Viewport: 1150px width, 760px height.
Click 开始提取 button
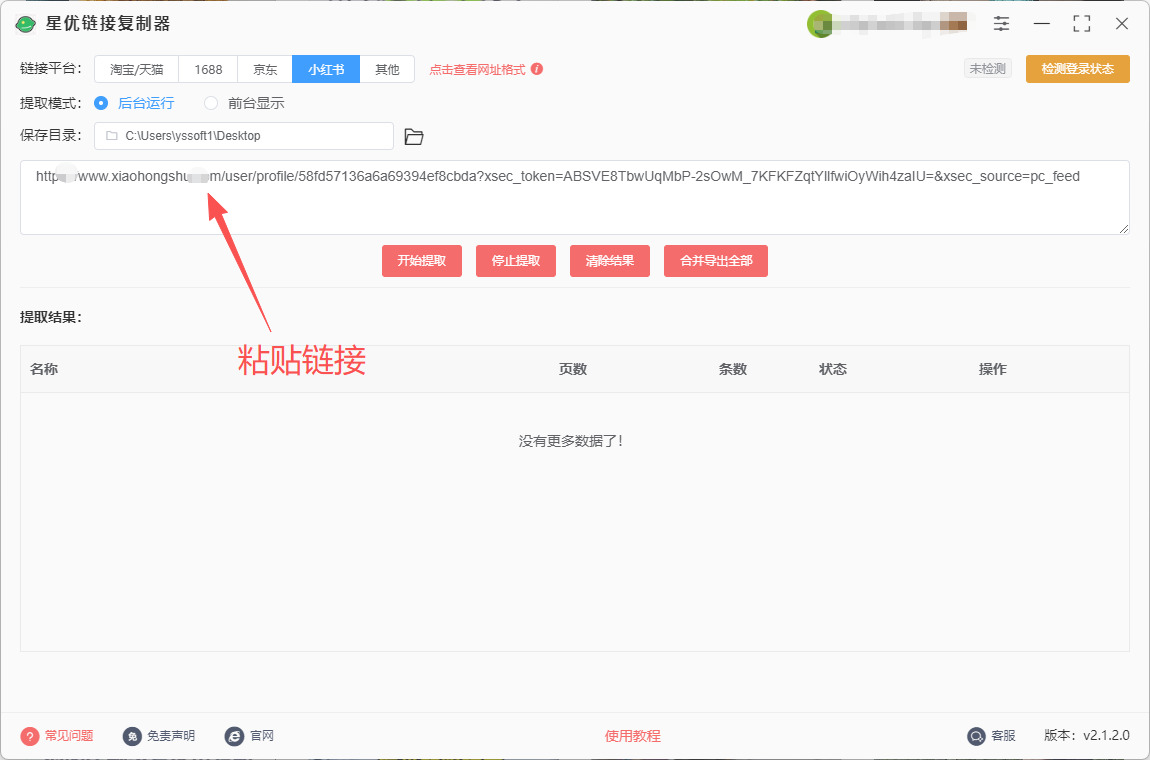(422, 261)
